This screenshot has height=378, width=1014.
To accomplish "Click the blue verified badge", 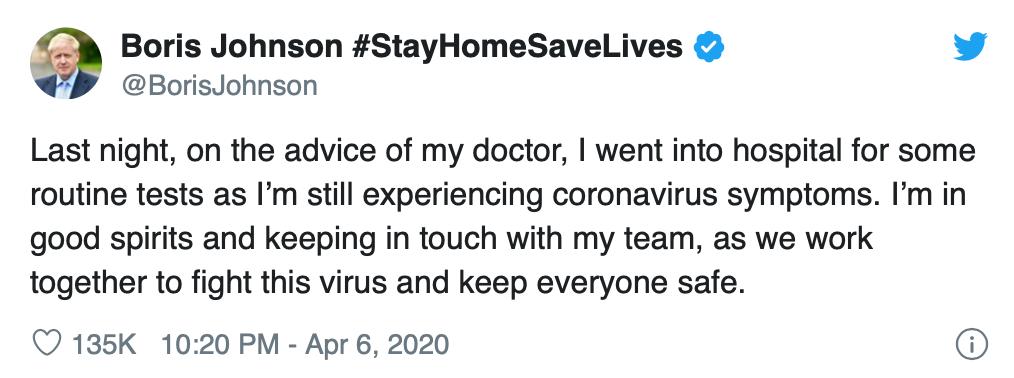I will [x=709, y=47].
